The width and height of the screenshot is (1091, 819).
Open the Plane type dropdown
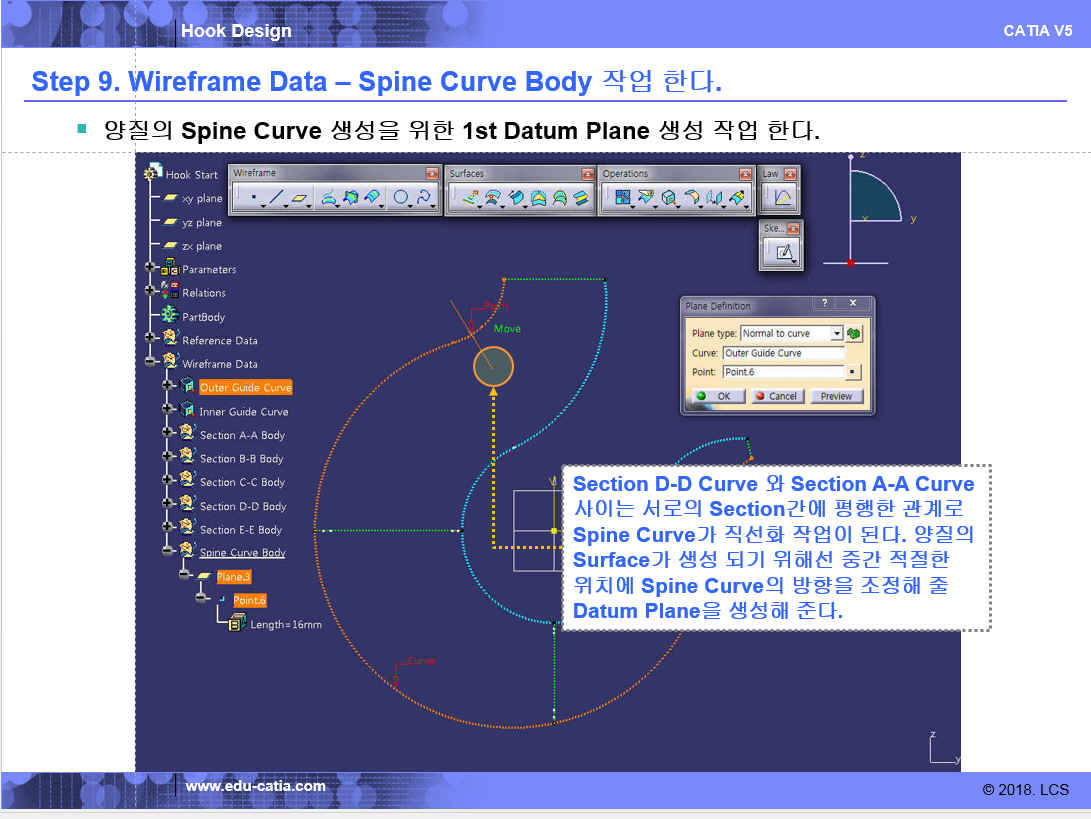tap(836, 333)
